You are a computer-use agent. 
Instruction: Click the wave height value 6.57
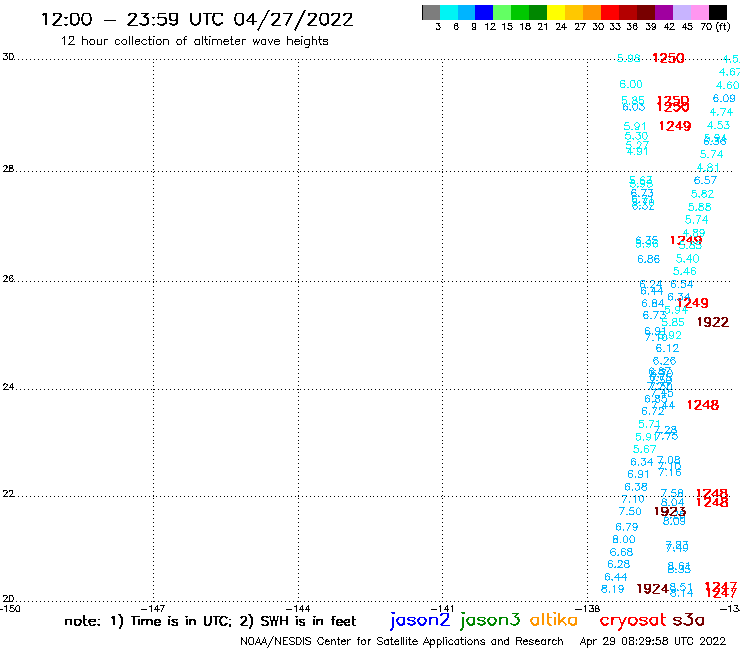pos(705,180)
